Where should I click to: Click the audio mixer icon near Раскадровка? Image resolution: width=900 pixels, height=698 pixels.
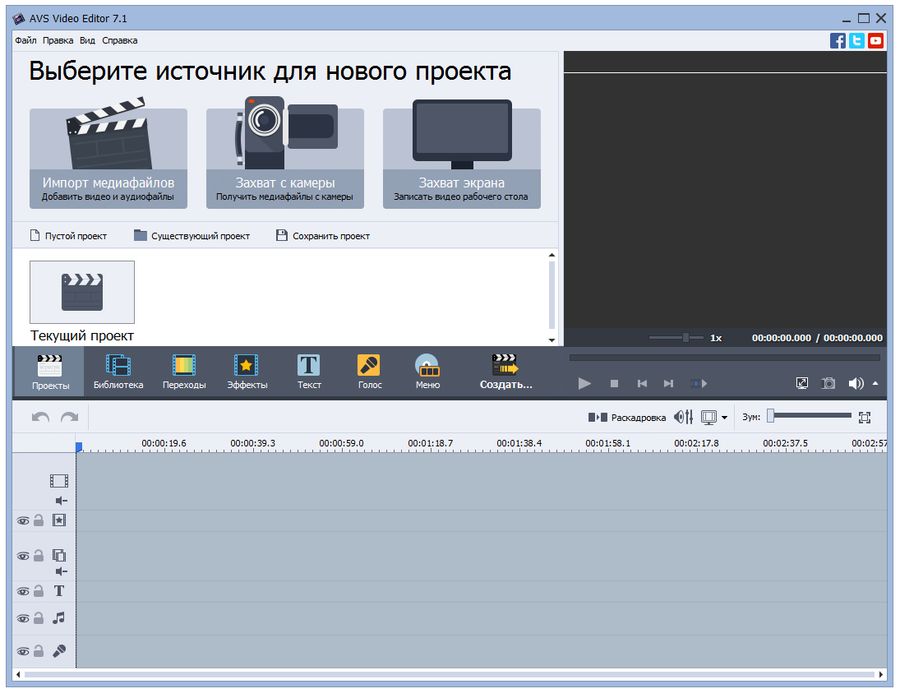click(x=684, y=417)
